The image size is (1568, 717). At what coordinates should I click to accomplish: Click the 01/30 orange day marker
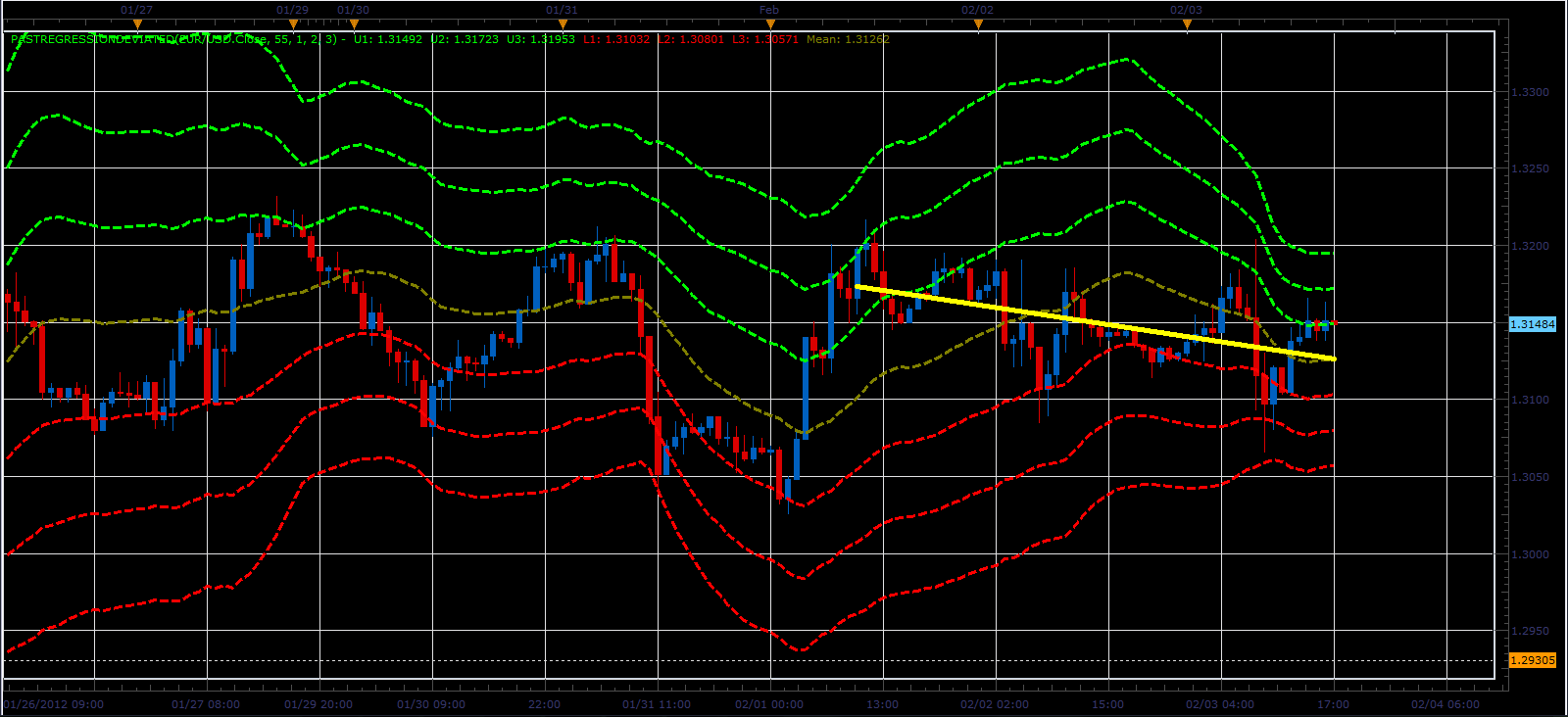[x=354, y=24]
